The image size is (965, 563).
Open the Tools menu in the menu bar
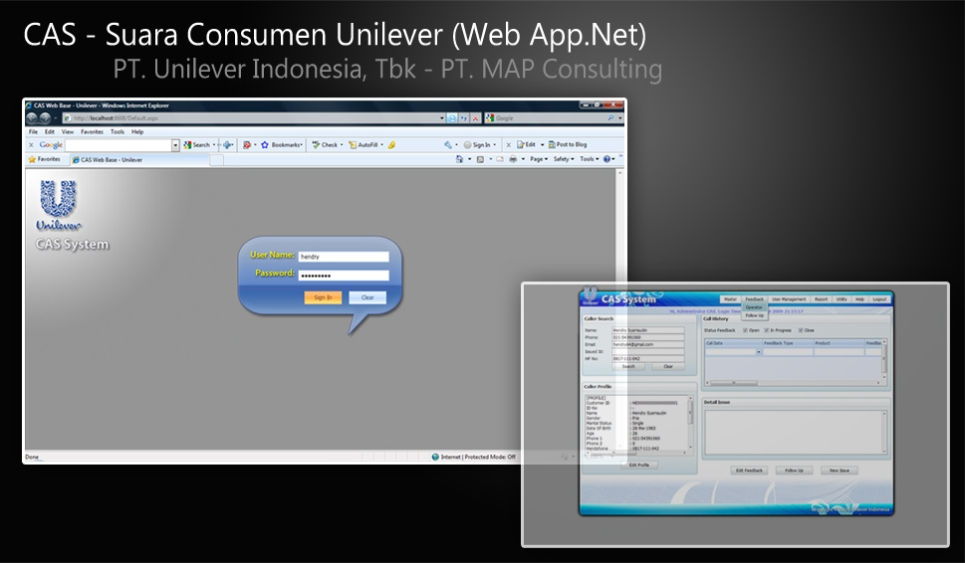tap(117, 132)
